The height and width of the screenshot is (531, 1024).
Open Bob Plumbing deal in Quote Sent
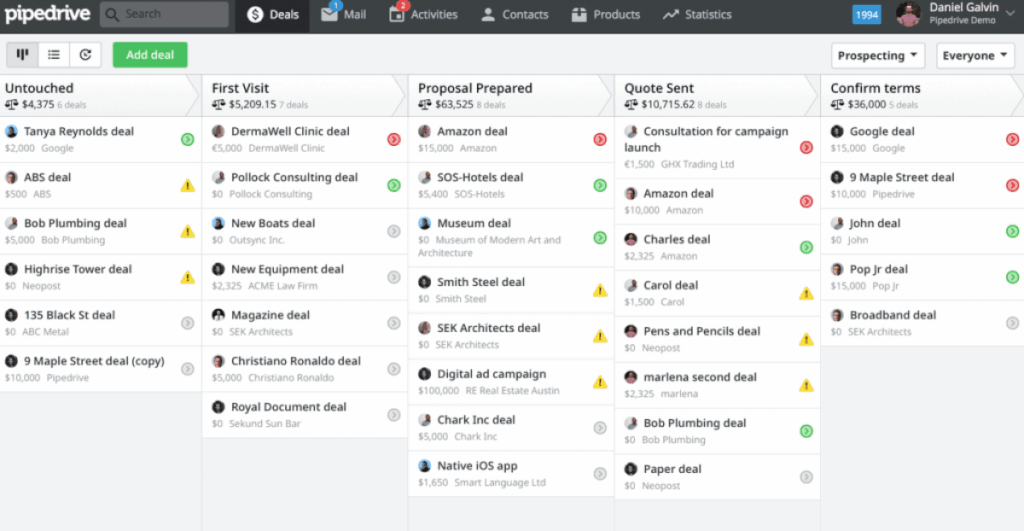point(717,431)
